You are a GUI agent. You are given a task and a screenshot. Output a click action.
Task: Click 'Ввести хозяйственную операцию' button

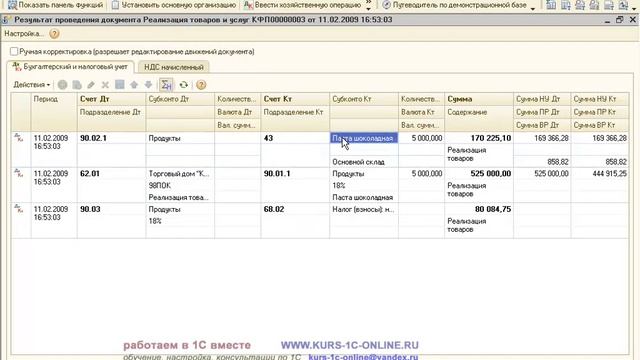[302, 5]
